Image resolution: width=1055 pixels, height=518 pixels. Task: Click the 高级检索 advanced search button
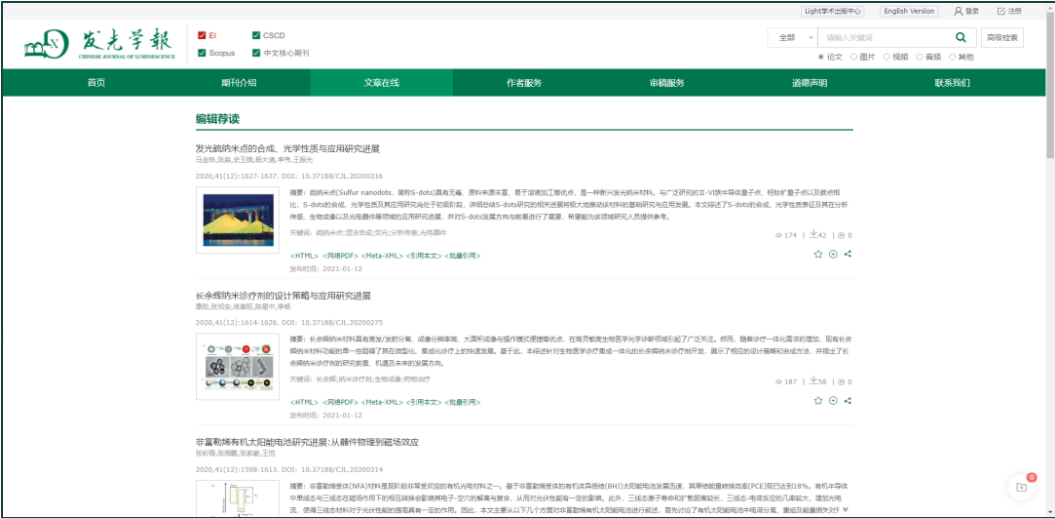click(1003, 38)
